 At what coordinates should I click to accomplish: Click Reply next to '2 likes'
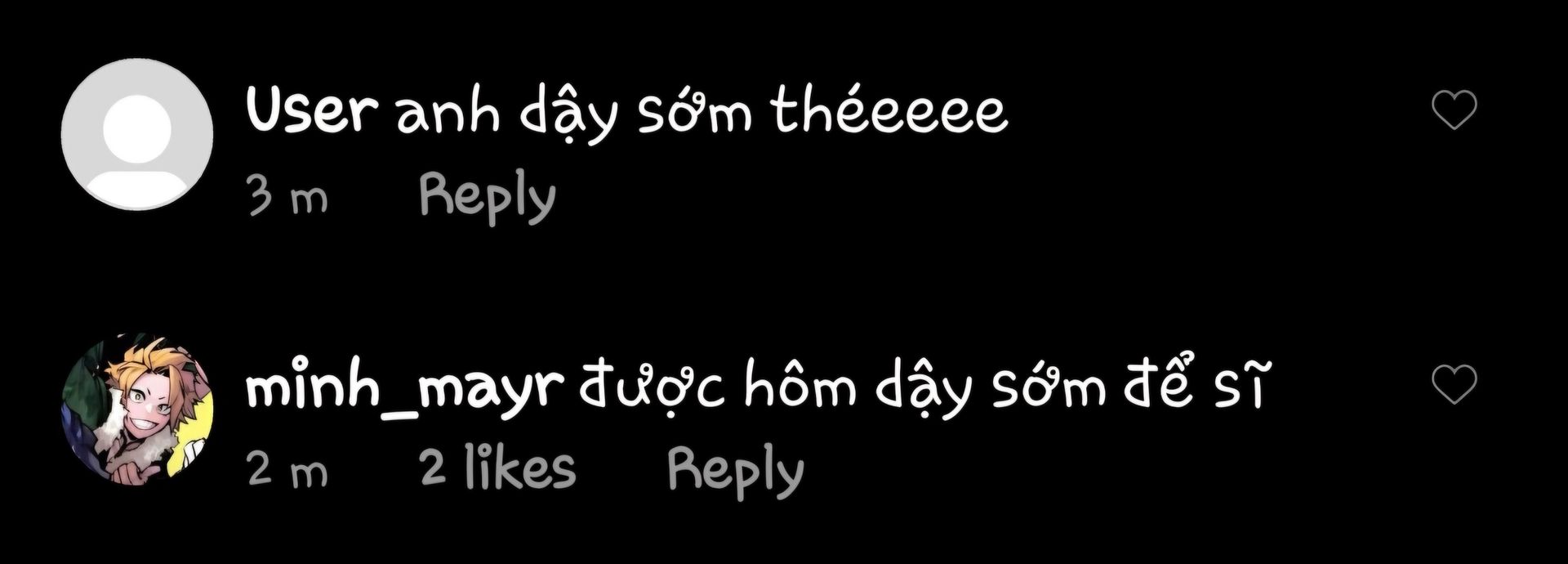pyautogui.click(x=736, y=472)
